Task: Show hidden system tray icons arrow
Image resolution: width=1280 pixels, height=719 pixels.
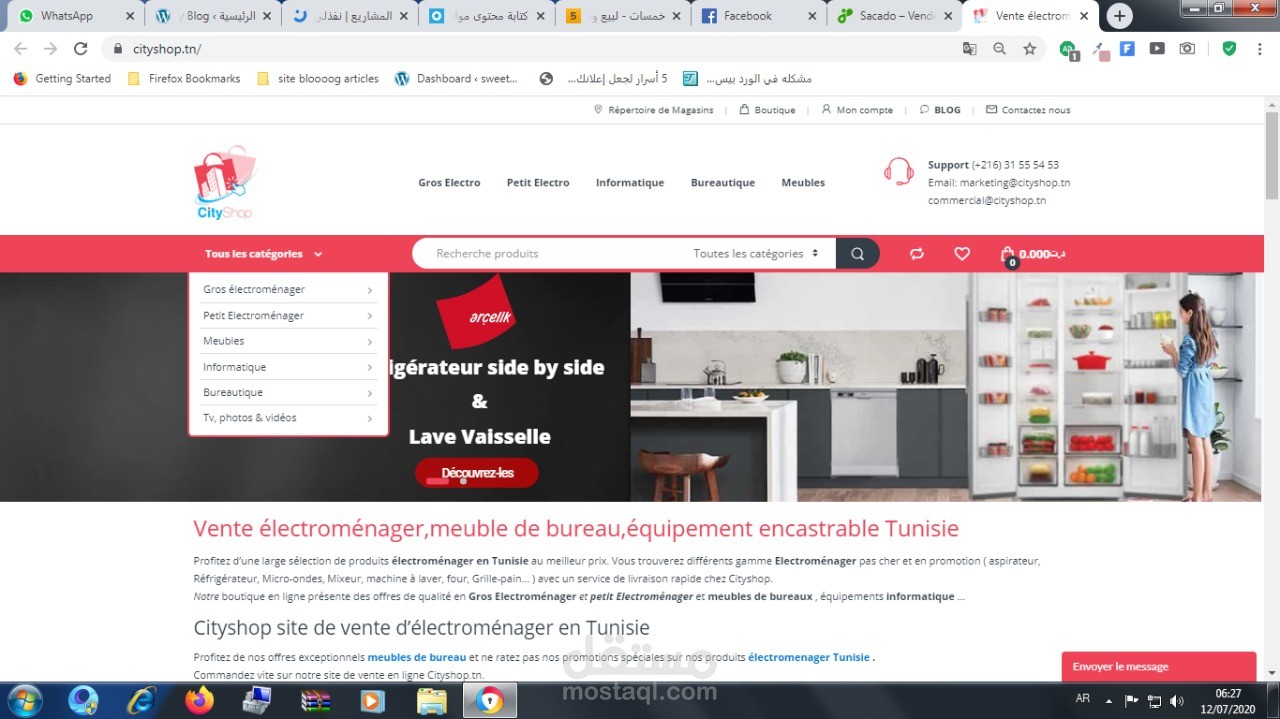Action: coord(1108,700)
